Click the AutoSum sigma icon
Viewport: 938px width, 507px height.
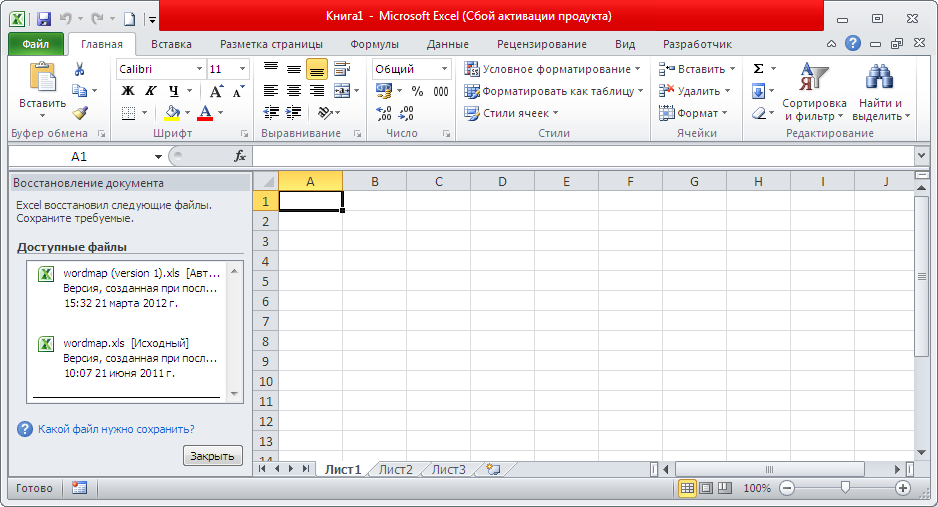758,69
